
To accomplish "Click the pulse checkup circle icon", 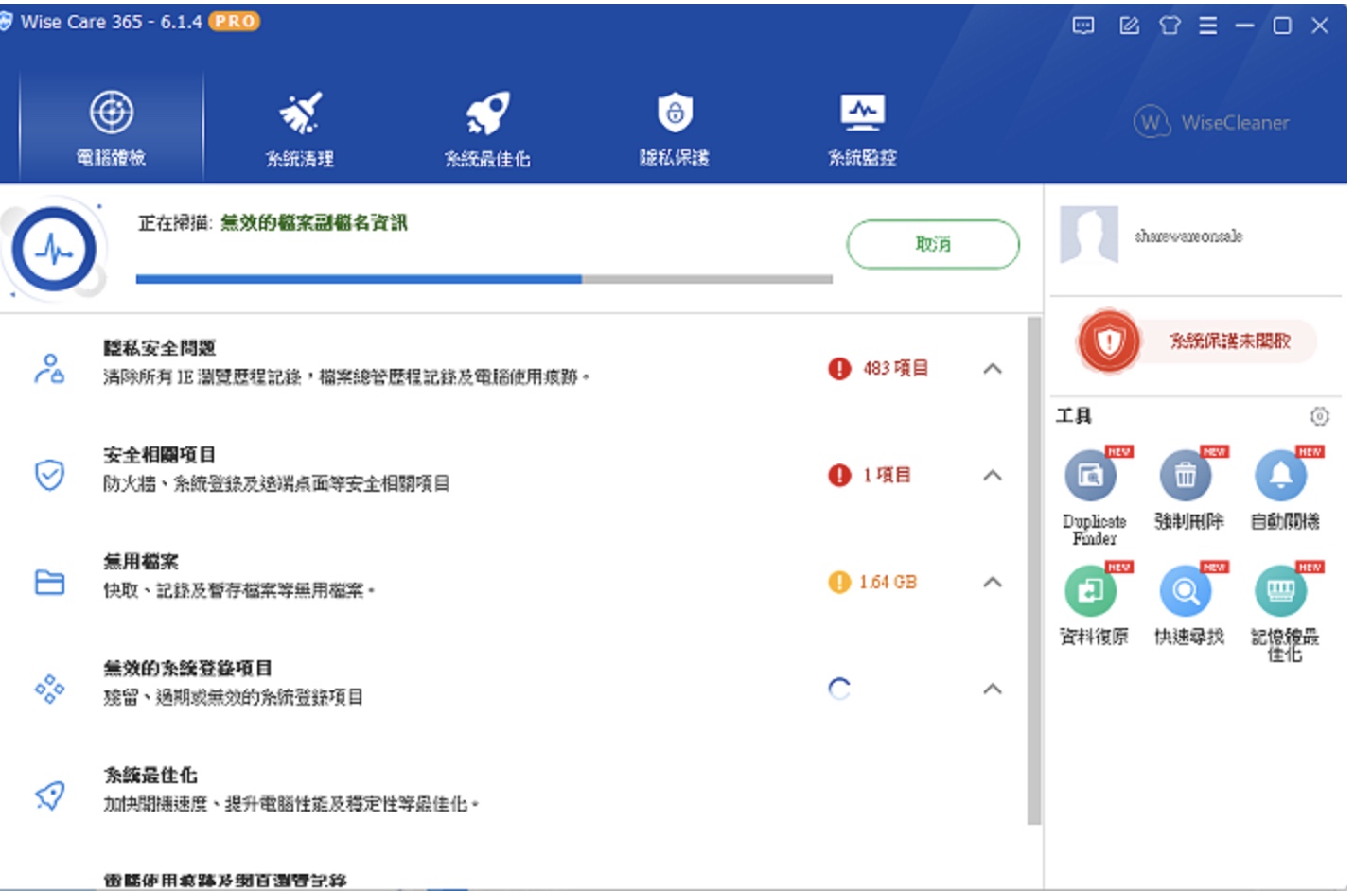I will (55, 251).
